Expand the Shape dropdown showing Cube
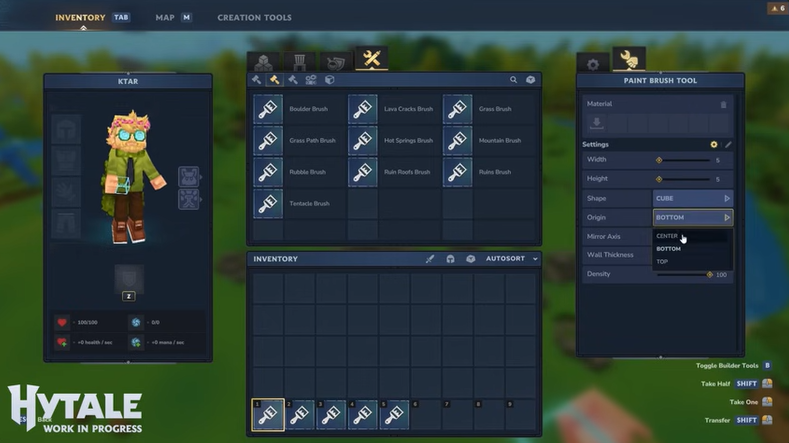This screenshot has height=443, width=789. tap(692, 198)
